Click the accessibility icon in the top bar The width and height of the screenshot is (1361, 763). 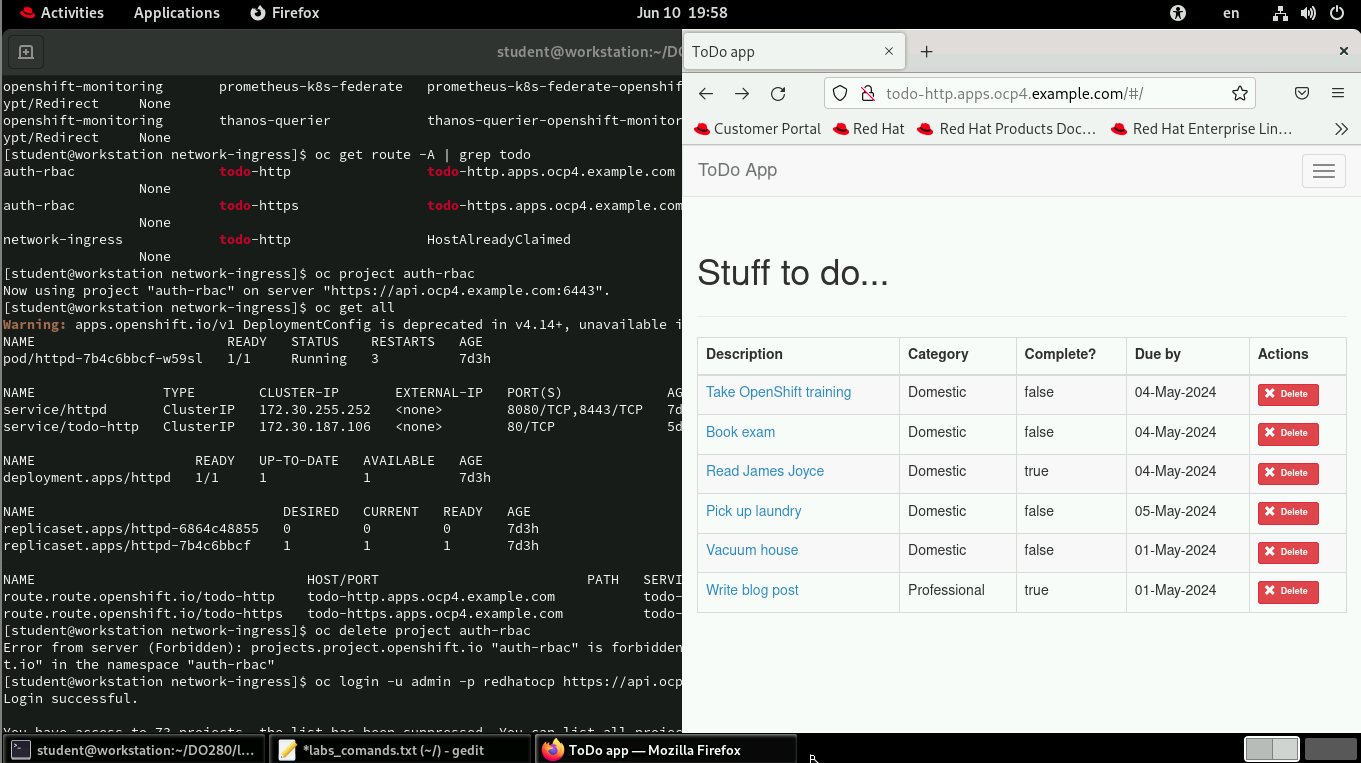click(1178, 13)
